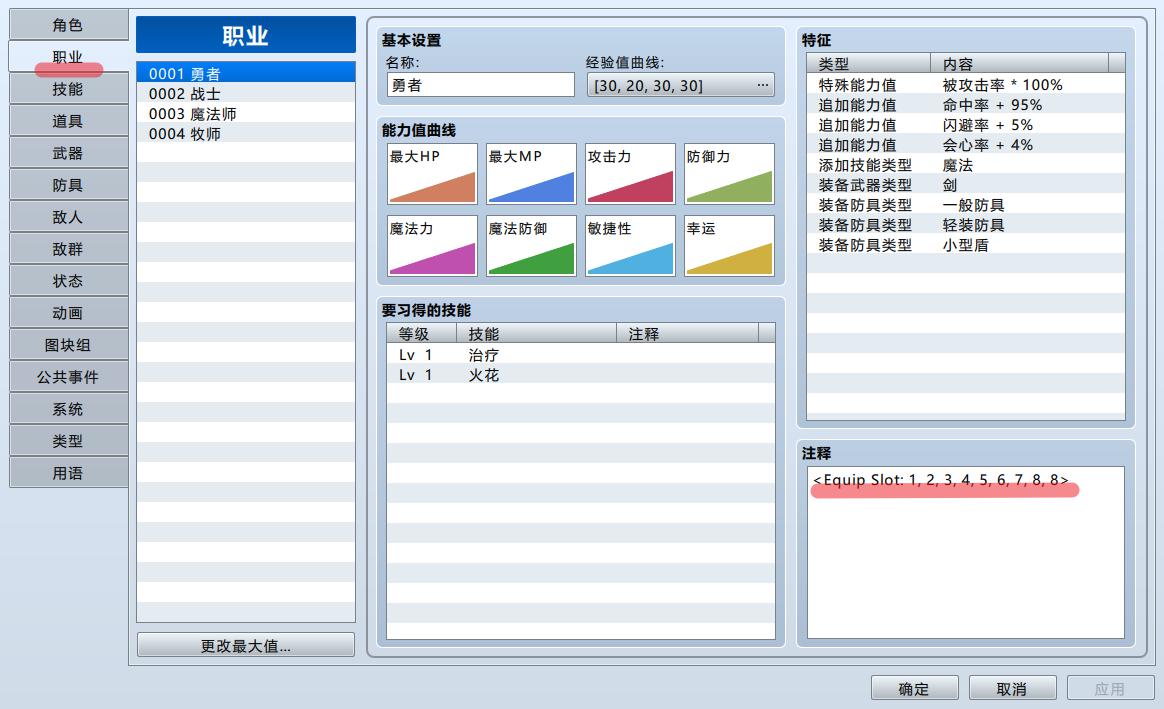Click the 更改最大值 button
The width and height of the screenshot is (1164, 709).
point(246,645)
